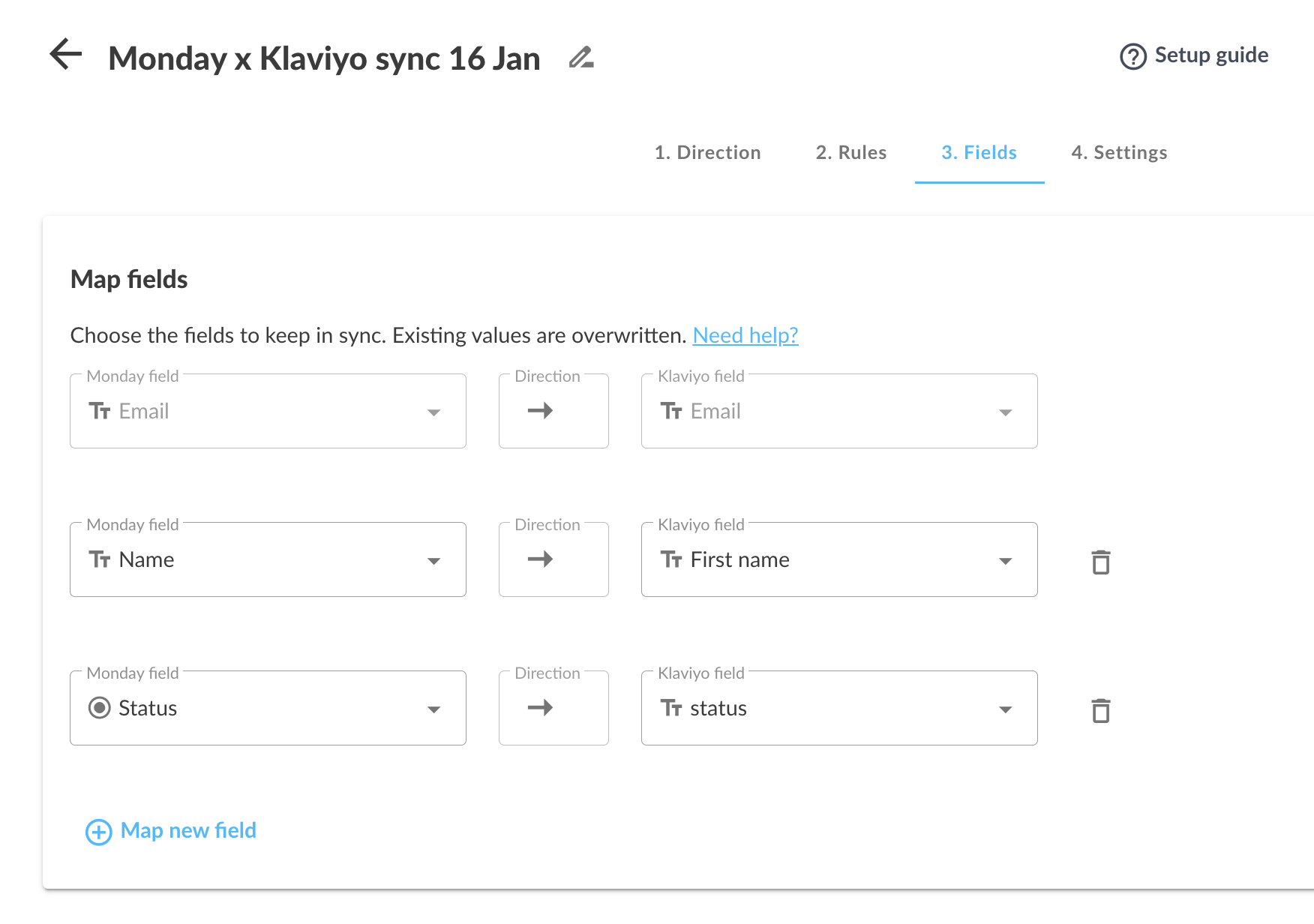Click direction arrow in Email row

[x=540, y=411]
